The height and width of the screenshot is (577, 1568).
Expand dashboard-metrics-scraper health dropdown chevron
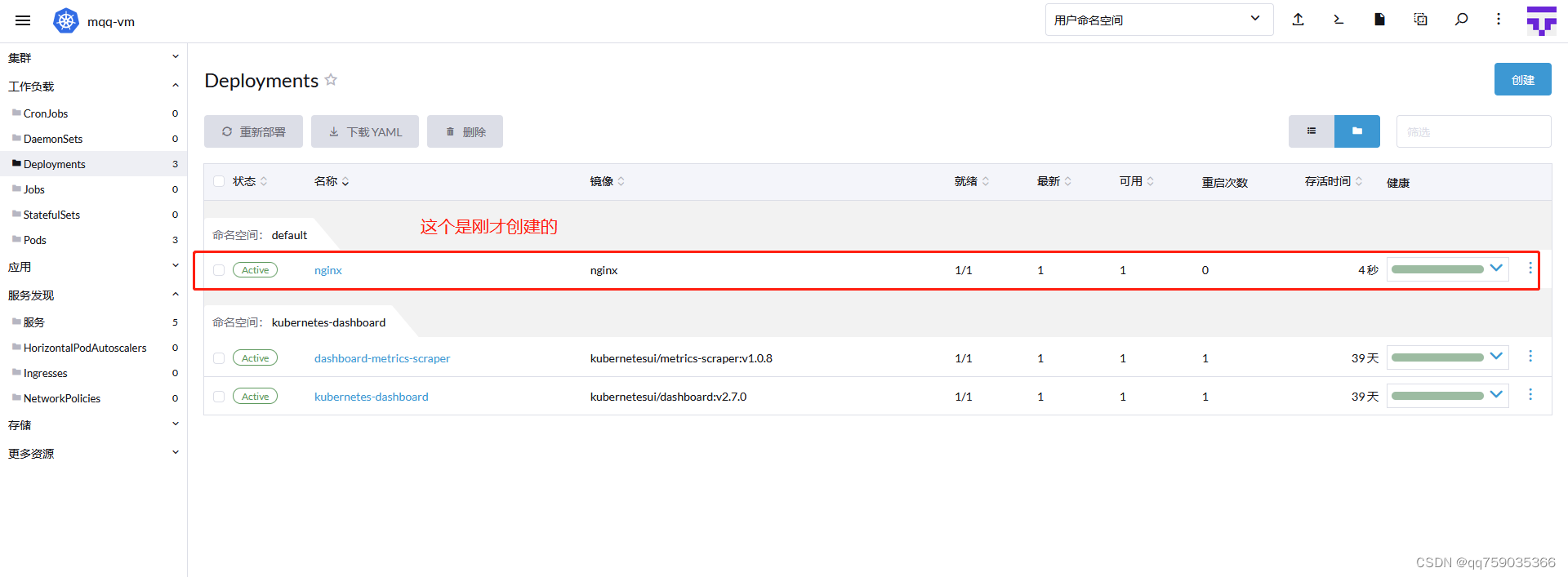coord(1496,357)
